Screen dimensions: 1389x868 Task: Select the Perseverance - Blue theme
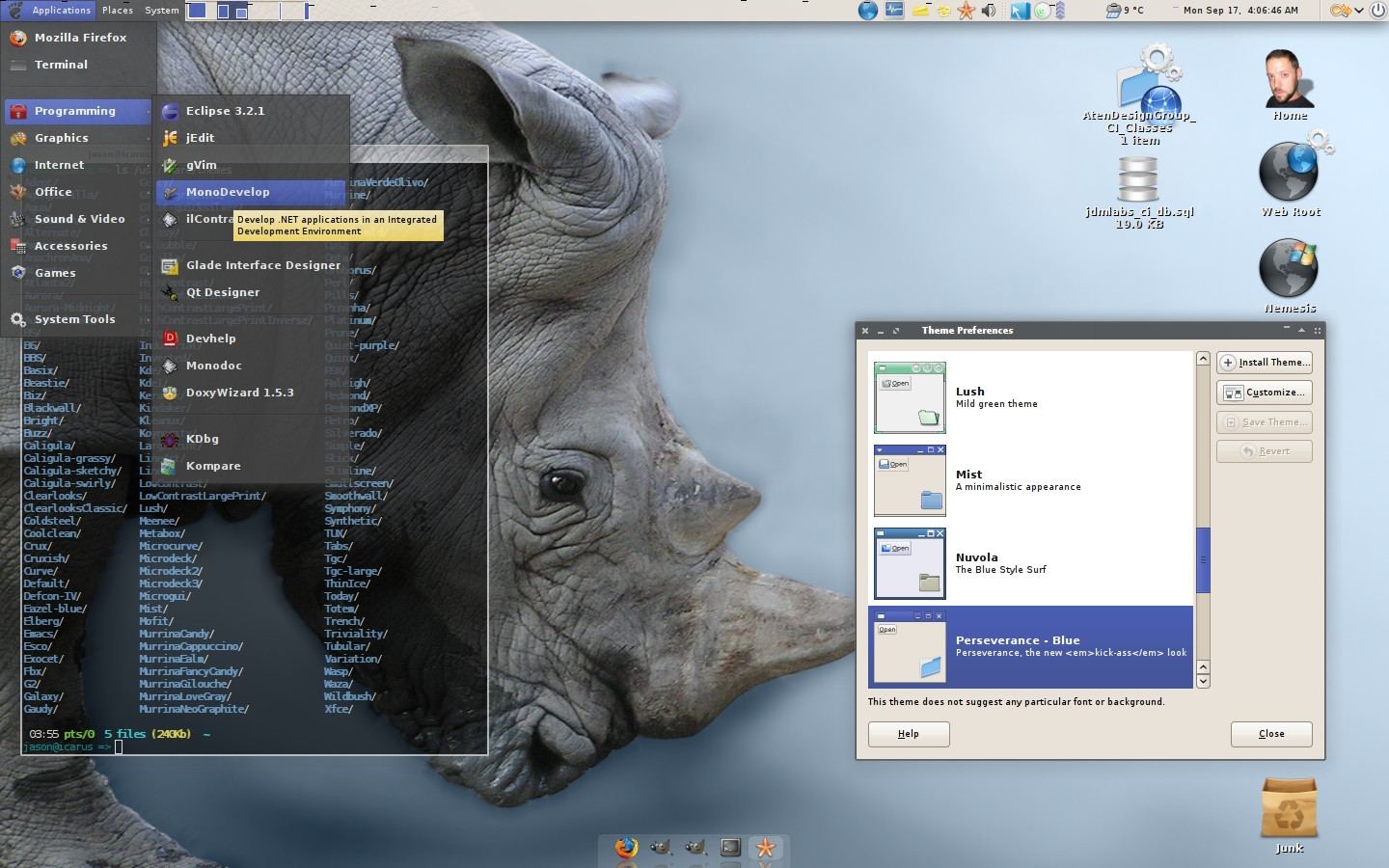[1030, 646]
